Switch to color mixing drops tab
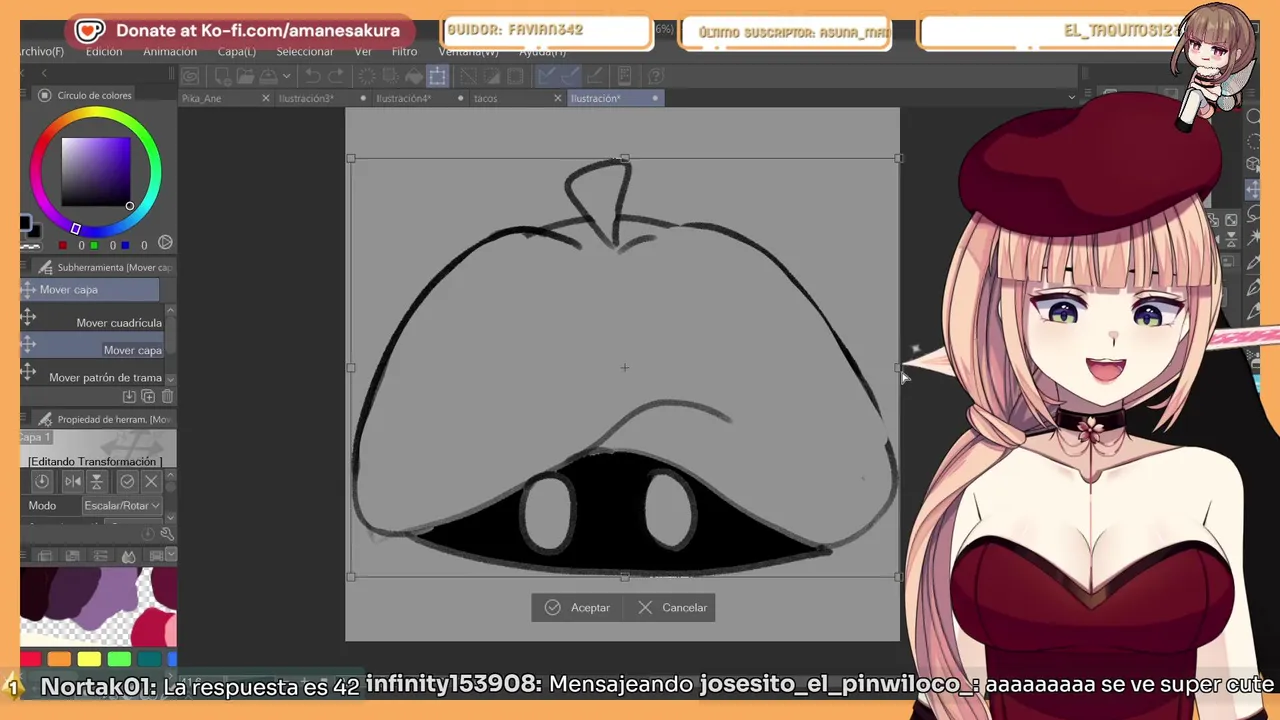 coord(128,556)
